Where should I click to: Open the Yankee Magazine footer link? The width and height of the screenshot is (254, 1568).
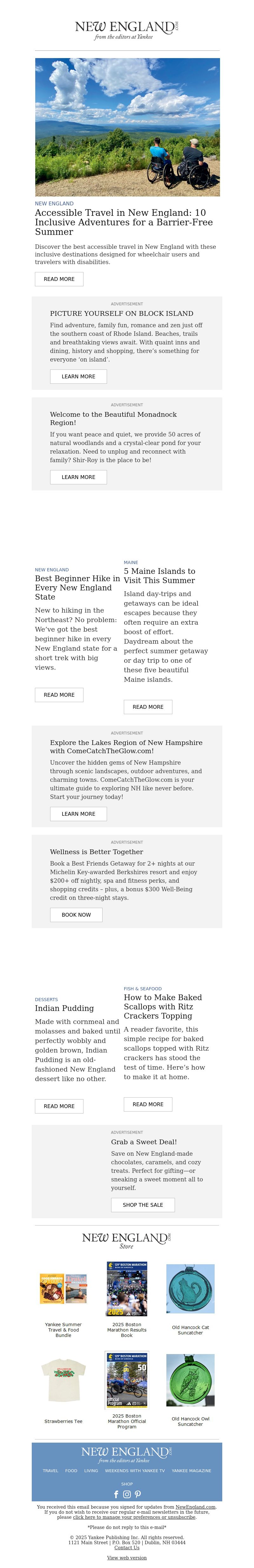tap(191, 1471)
